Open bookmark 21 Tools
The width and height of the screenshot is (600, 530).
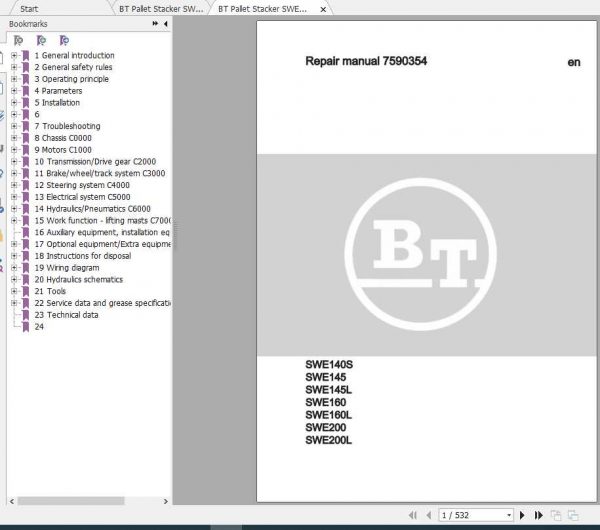50,291
